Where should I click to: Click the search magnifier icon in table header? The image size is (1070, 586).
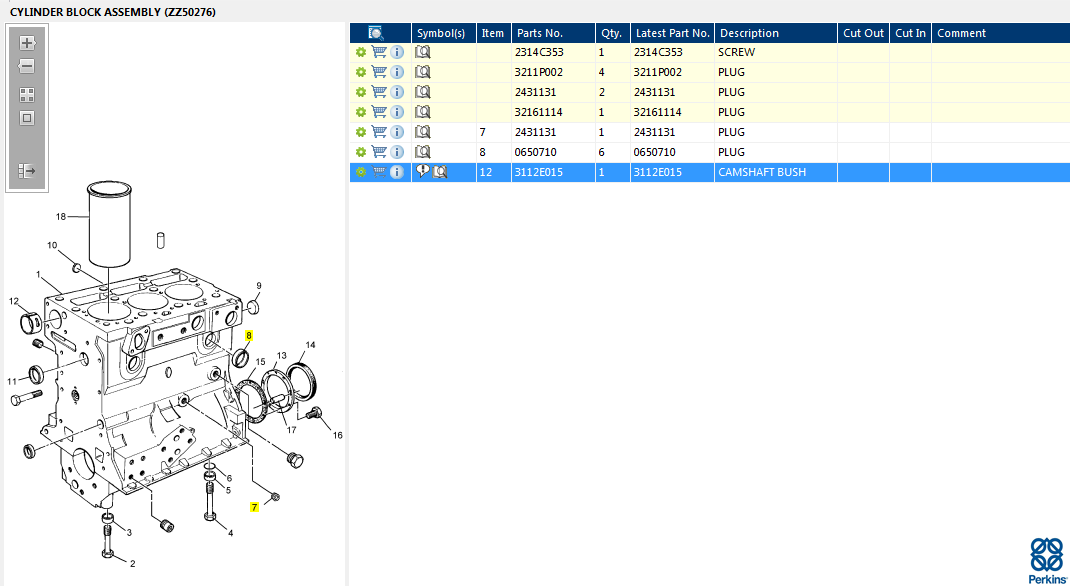point(375,33)
